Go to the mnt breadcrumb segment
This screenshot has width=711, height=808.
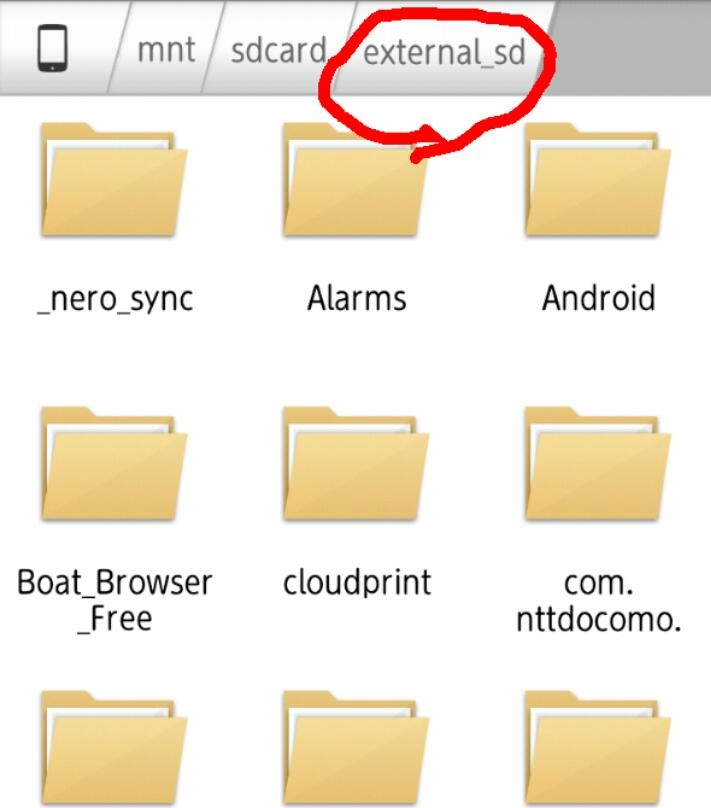[166, 50]
